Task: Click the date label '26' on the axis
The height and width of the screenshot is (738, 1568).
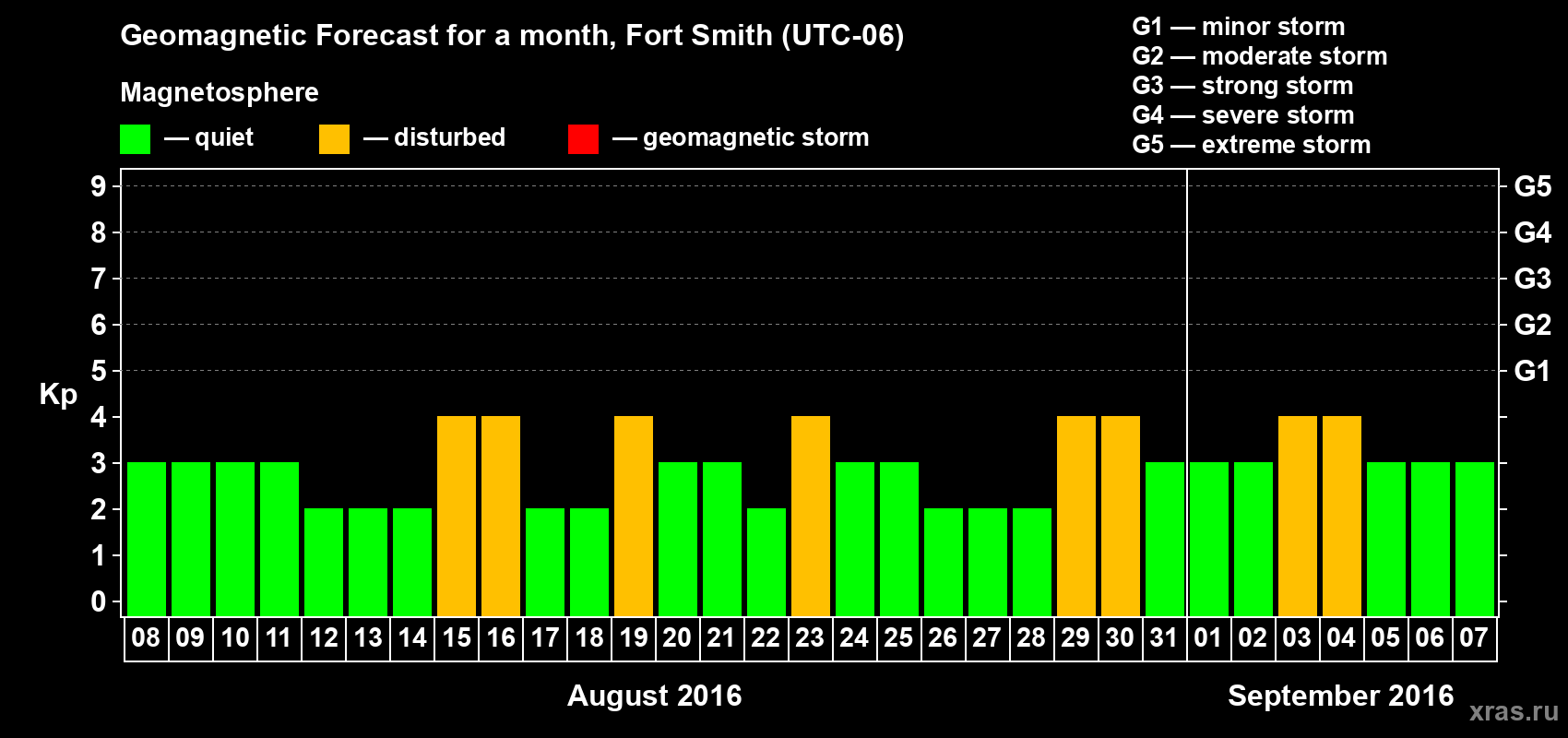Action: [x=943, y=637]
